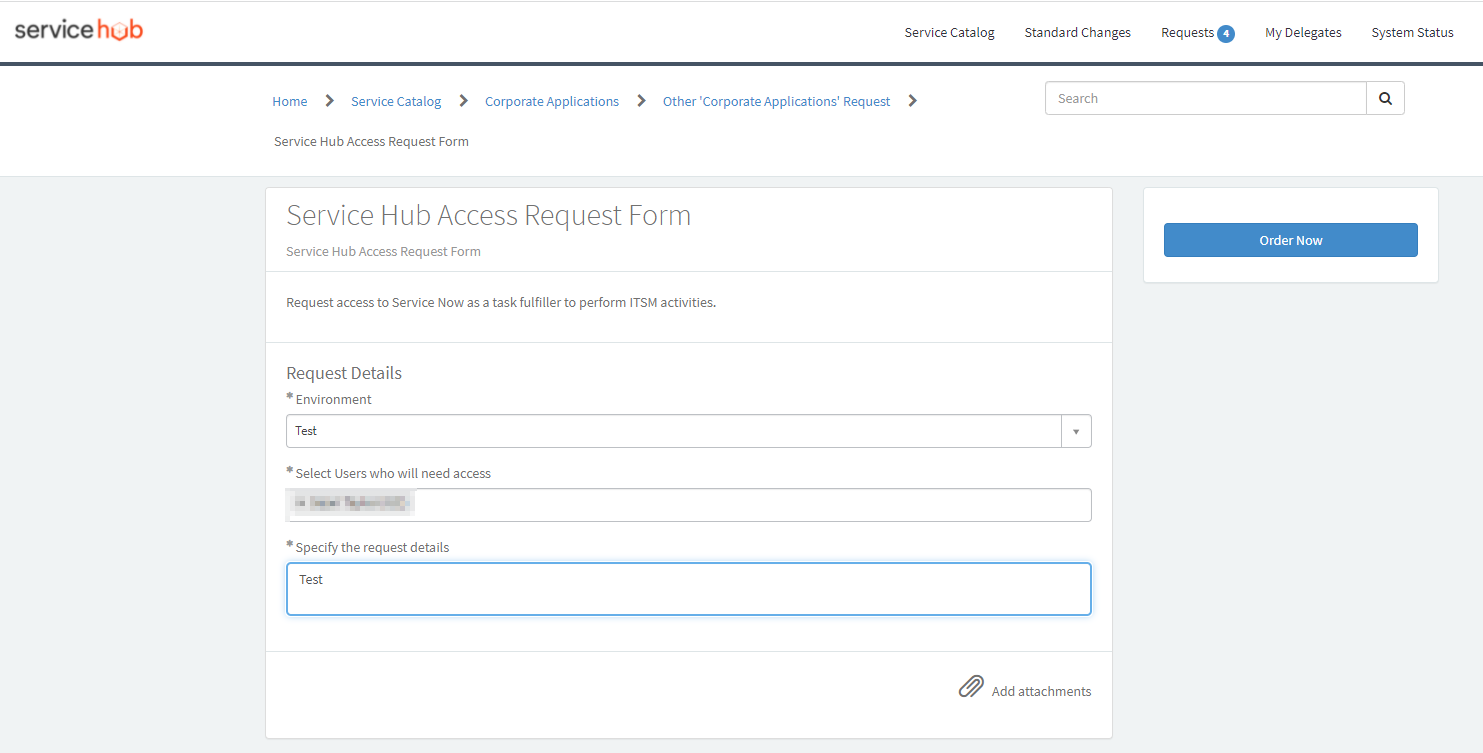This screenshot has width=1483, height=753.
Task: Navigate to the Corporate Applications breadcrumb
Action: pos(552,101)
